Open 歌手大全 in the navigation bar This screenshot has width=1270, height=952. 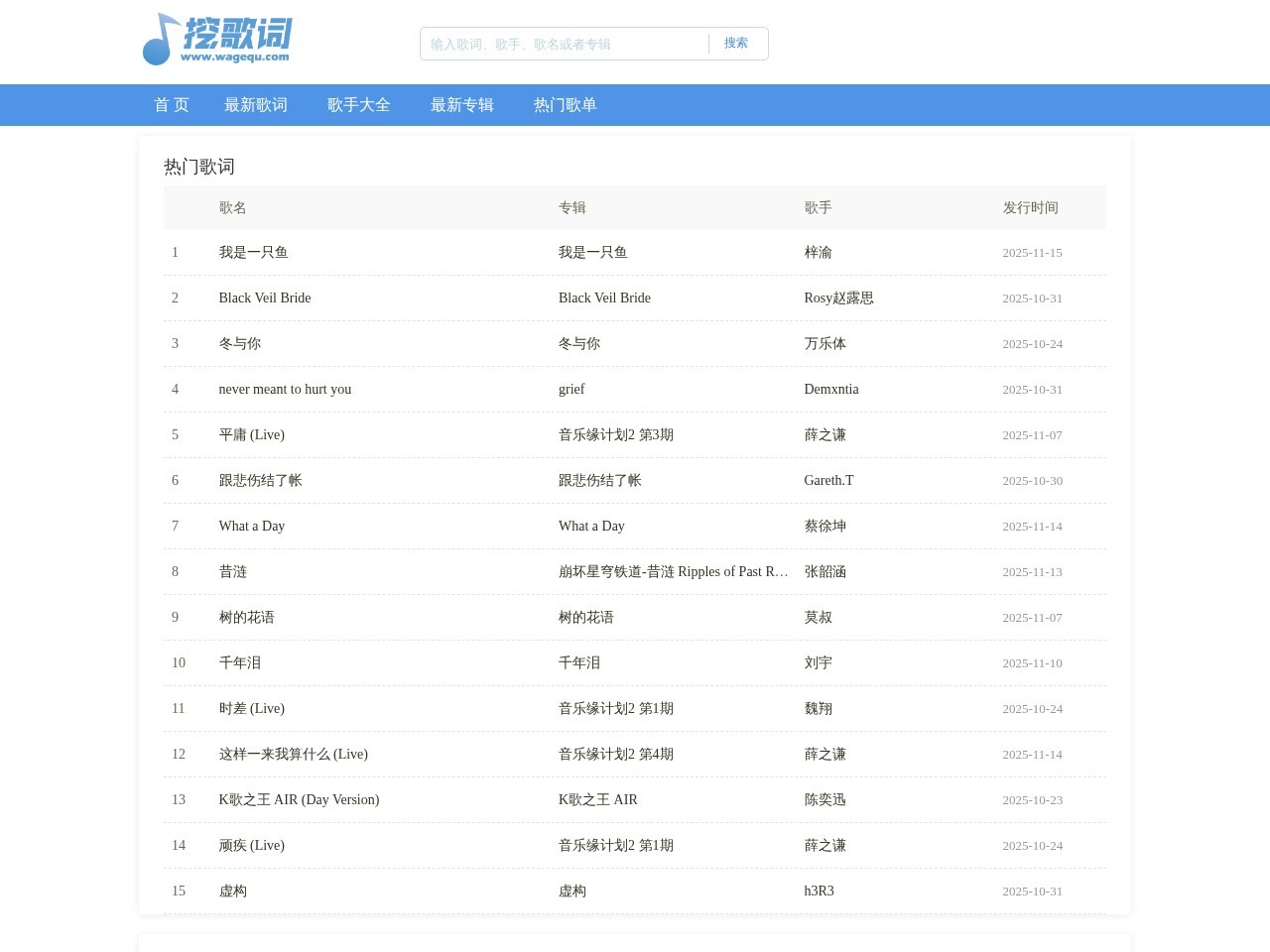pyautogui.click(x=358, y=105)
